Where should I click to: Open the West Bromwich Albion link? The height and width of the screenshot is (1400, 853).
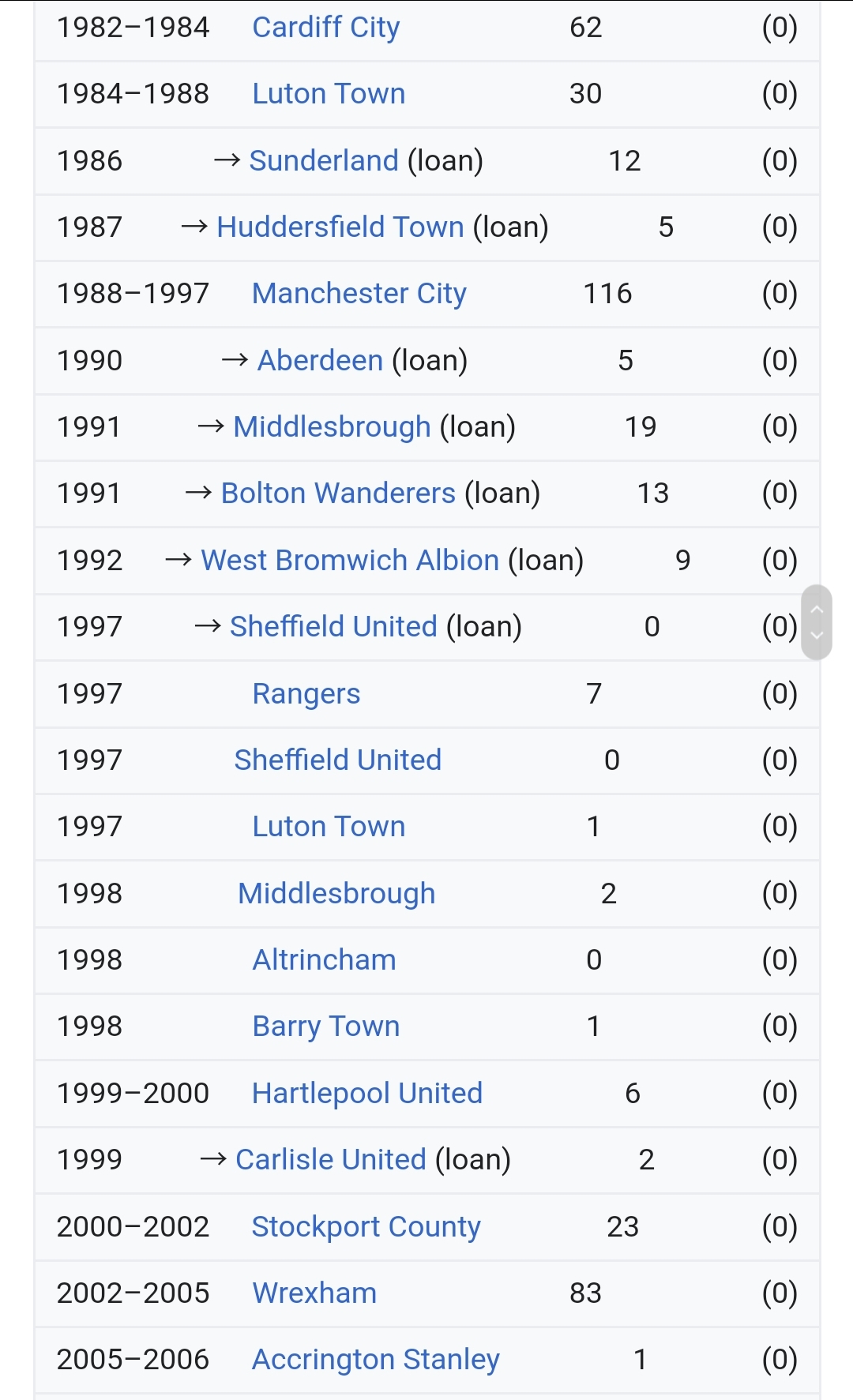click(350, 561)
